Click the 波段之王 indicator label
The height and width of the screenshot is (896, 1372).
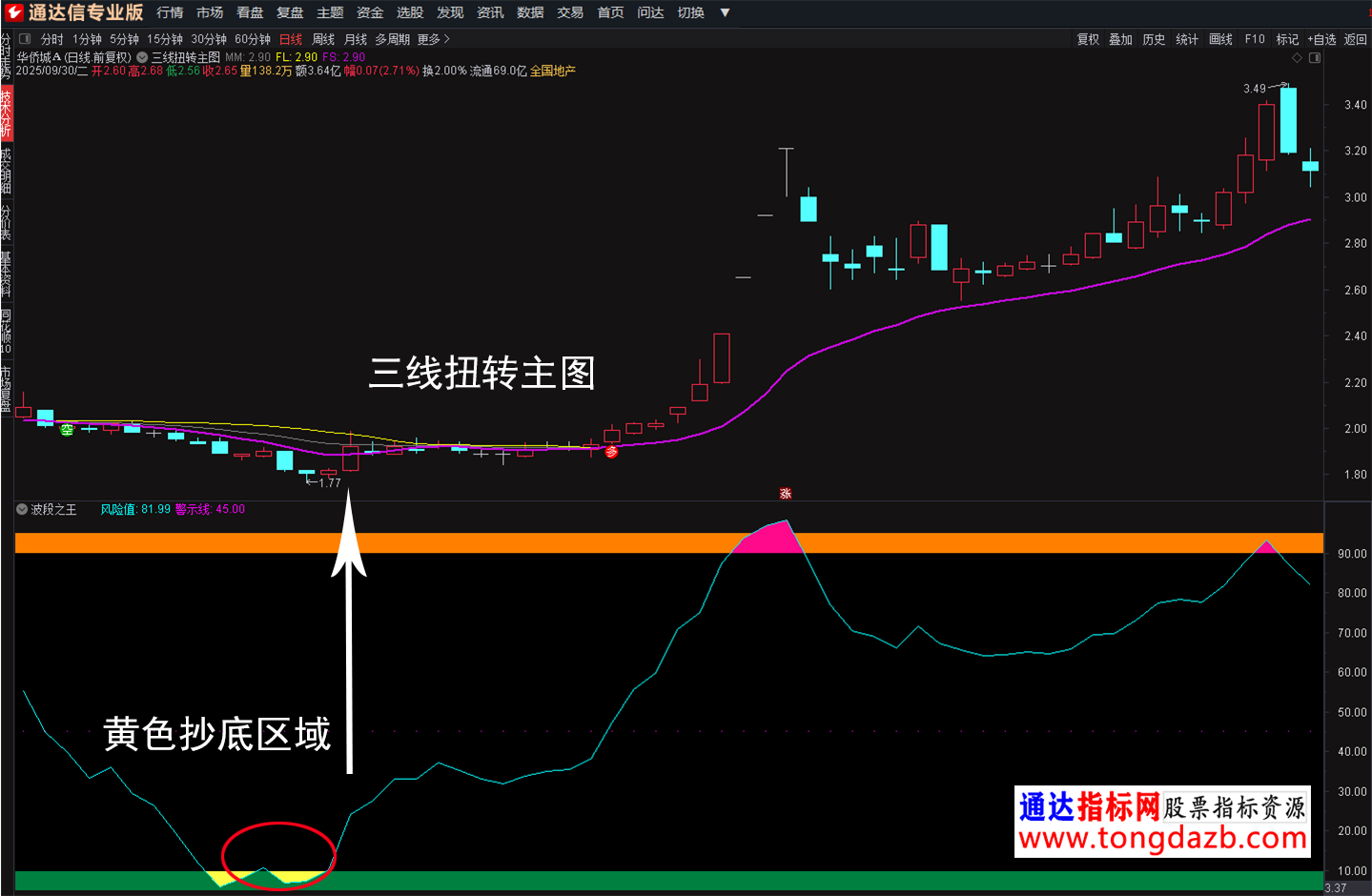tap(53, 509)
